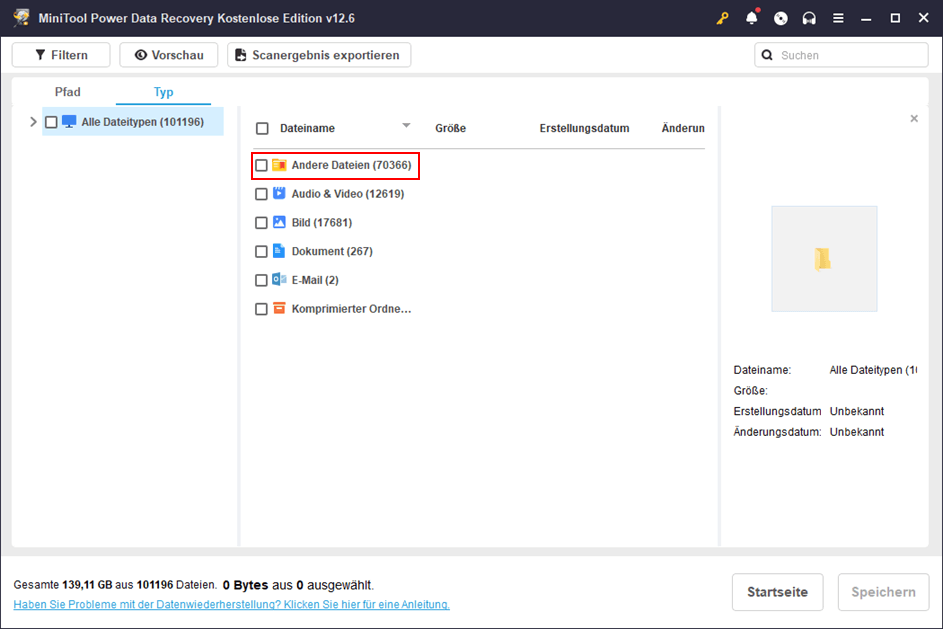Image resolution: width=943 pixels, height=629 pixels.
Task: Click the 139,11 GB total size text
Action: pyautogui.click(x=87, y=585)
